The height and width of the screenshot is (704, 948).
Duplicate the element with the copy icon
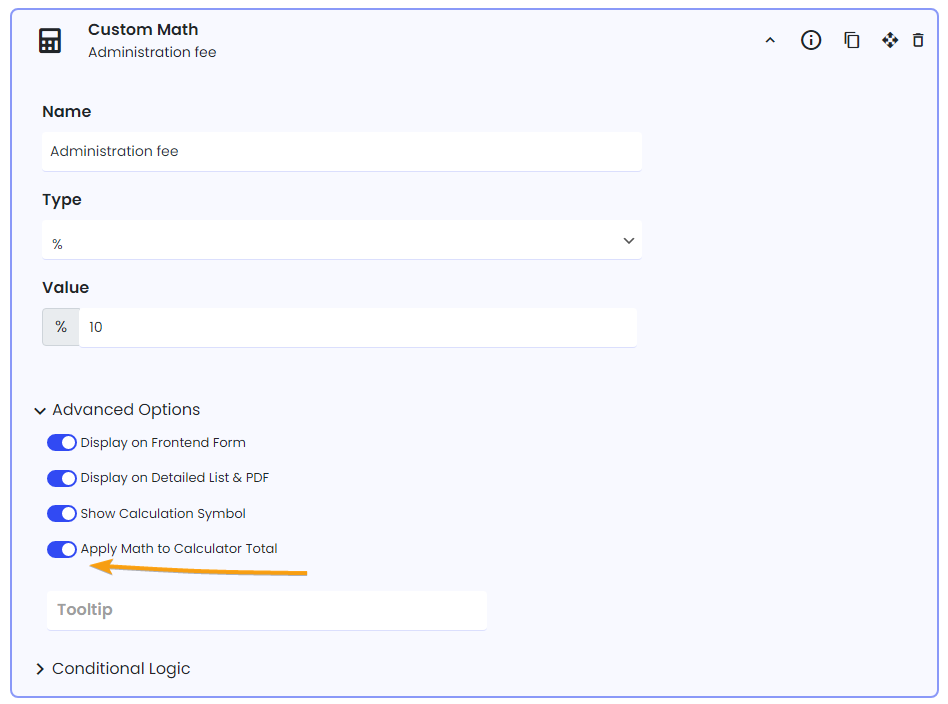[x=851, y=41]
